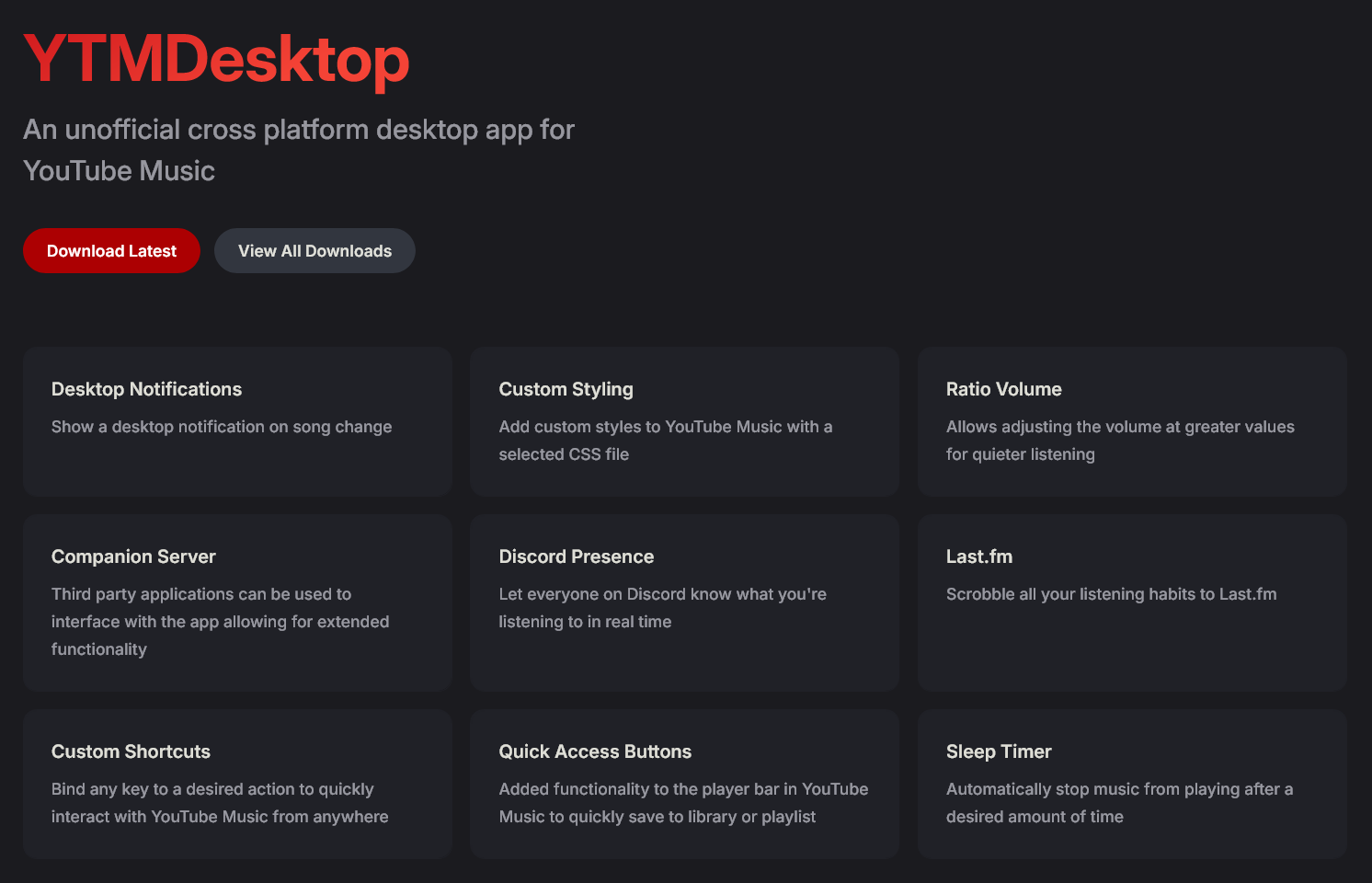The image size is (1372, 883).
Task: Select the "Ratio Volume" card title
Action: pyautogui.click(x=1003, y=389)
